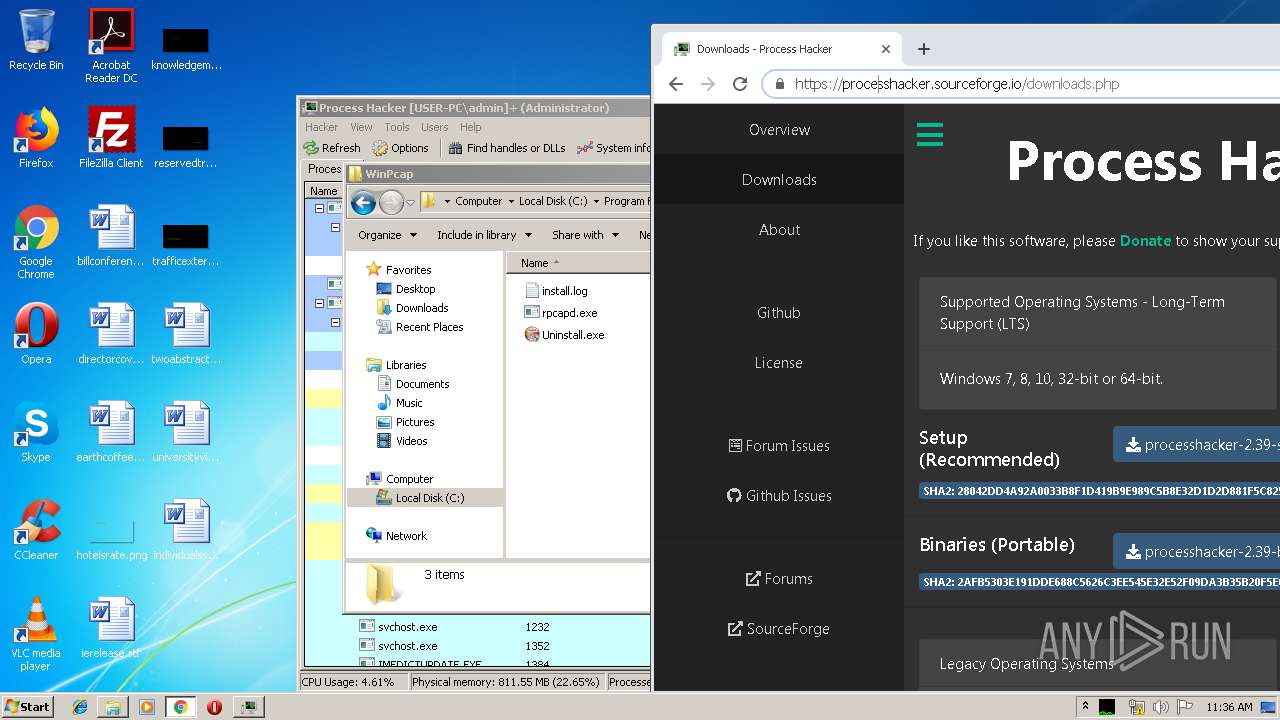The image size is (1280, 720).
Task: Click Process Hacker taskbar button
Action: click(x=248, y=707)
